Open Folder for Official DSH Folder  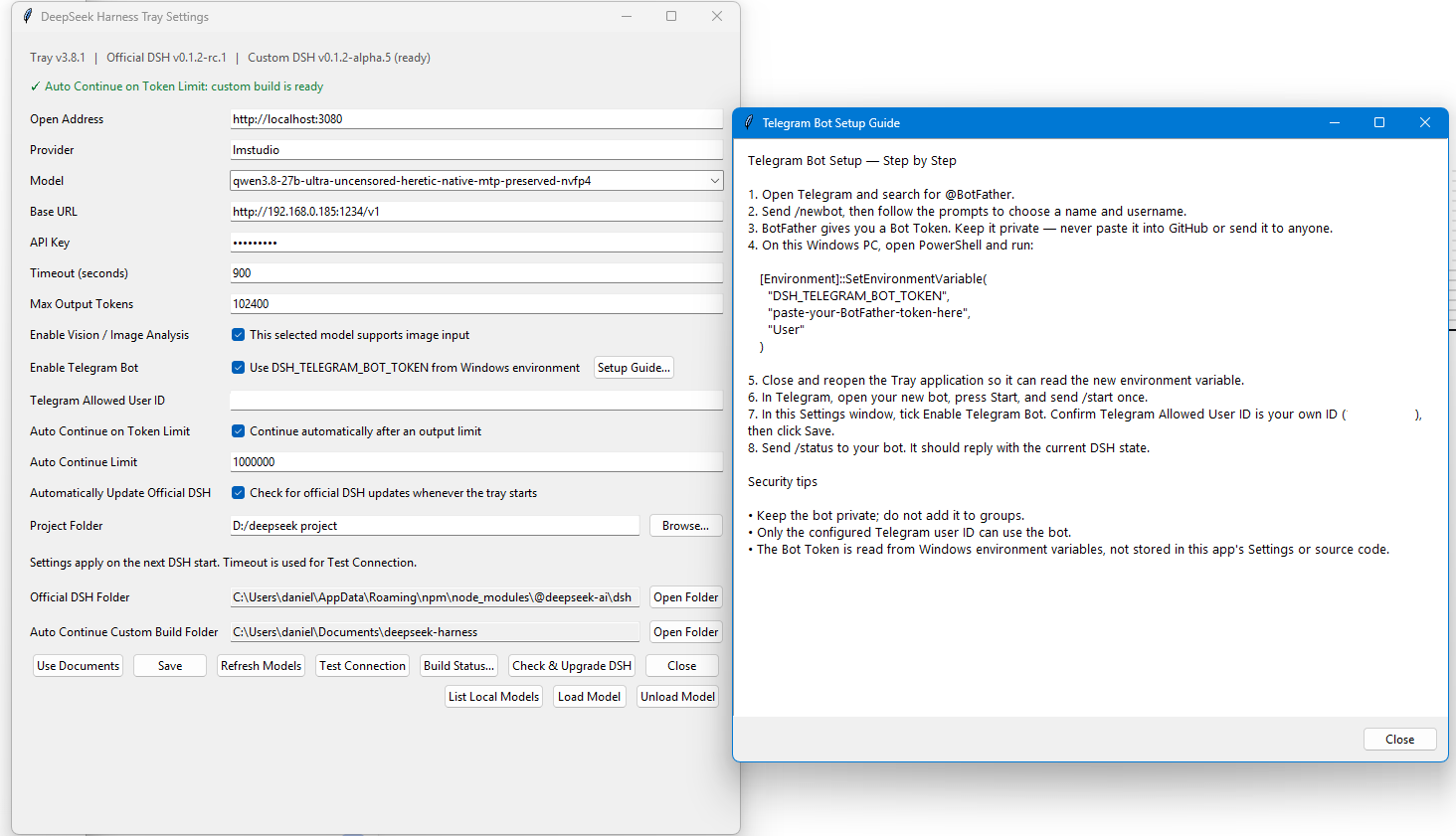click(685, 597)
